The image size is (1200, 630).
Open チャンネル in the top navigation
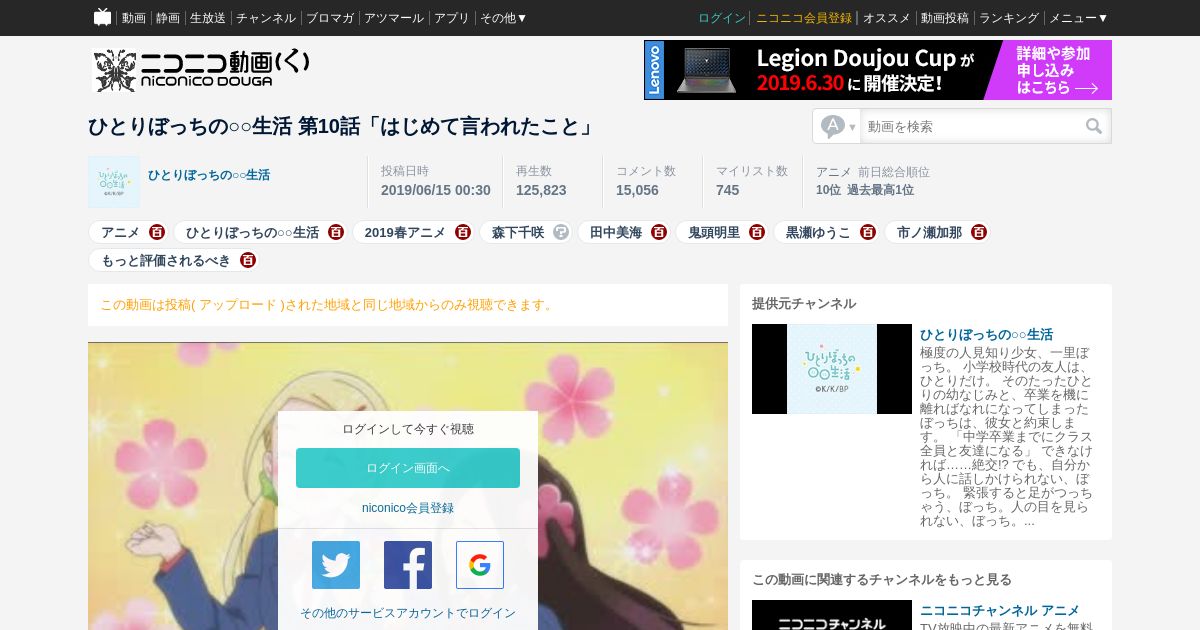pos(266,18)
